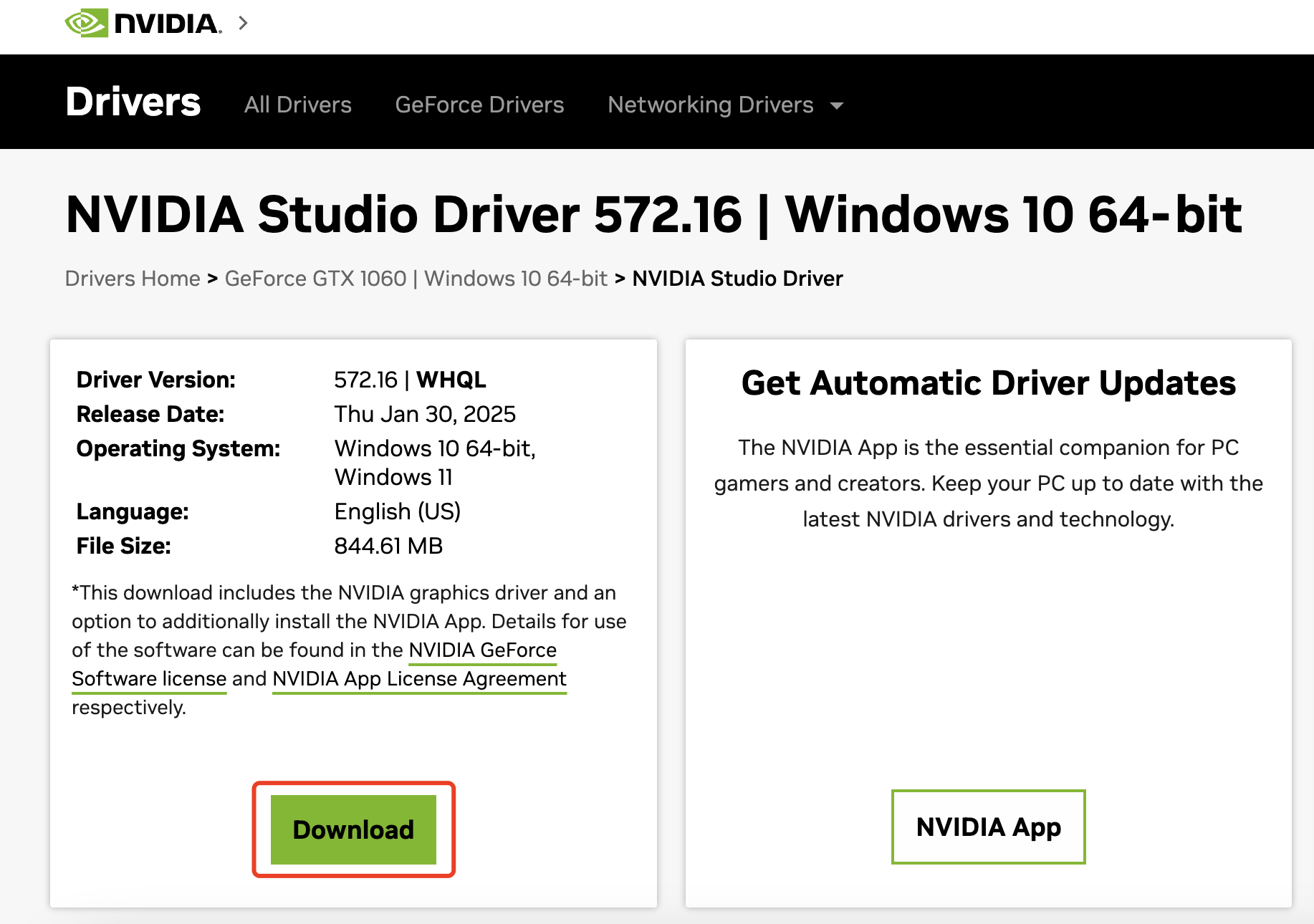Click the NVIDIA Studio Driver 572.16 page heading

(653, 214)
